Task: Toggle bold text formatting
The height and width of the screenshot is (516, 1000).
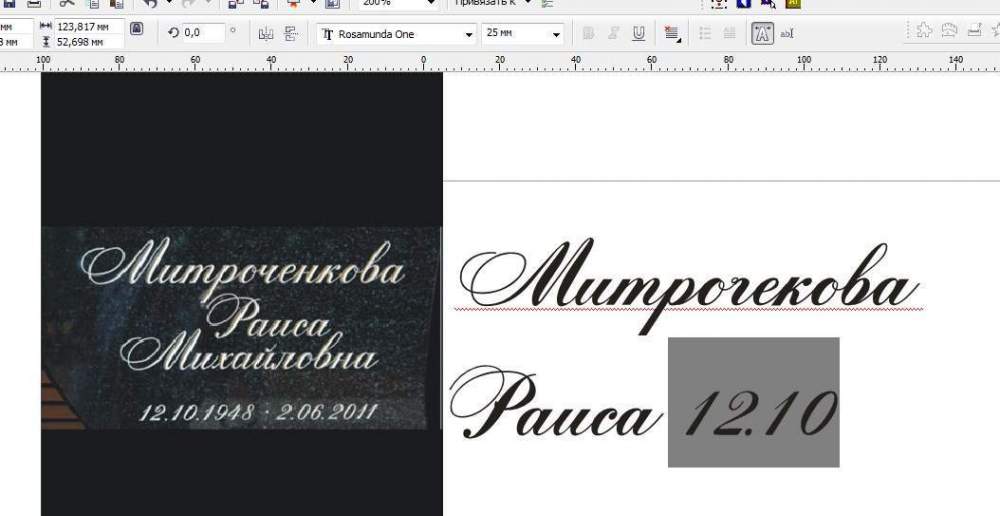Action: tap(589, 34)
